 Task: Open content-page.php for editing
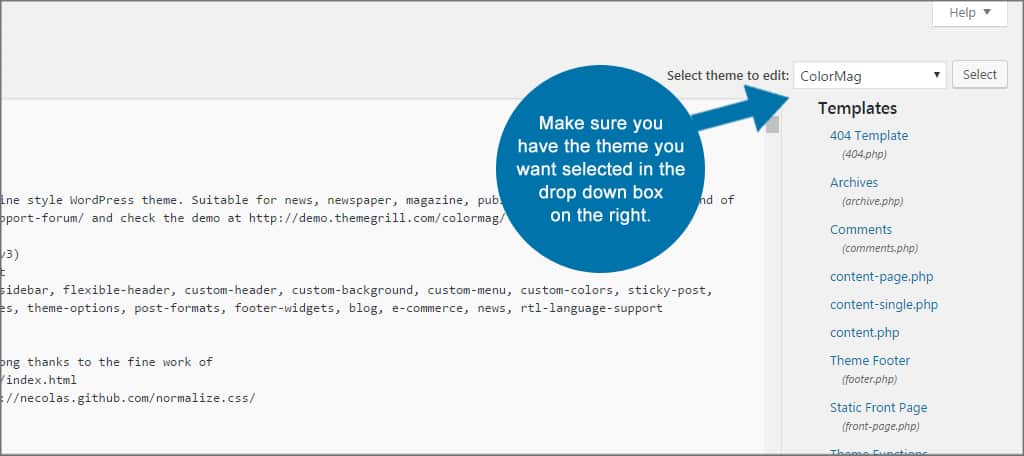(881, 276)
